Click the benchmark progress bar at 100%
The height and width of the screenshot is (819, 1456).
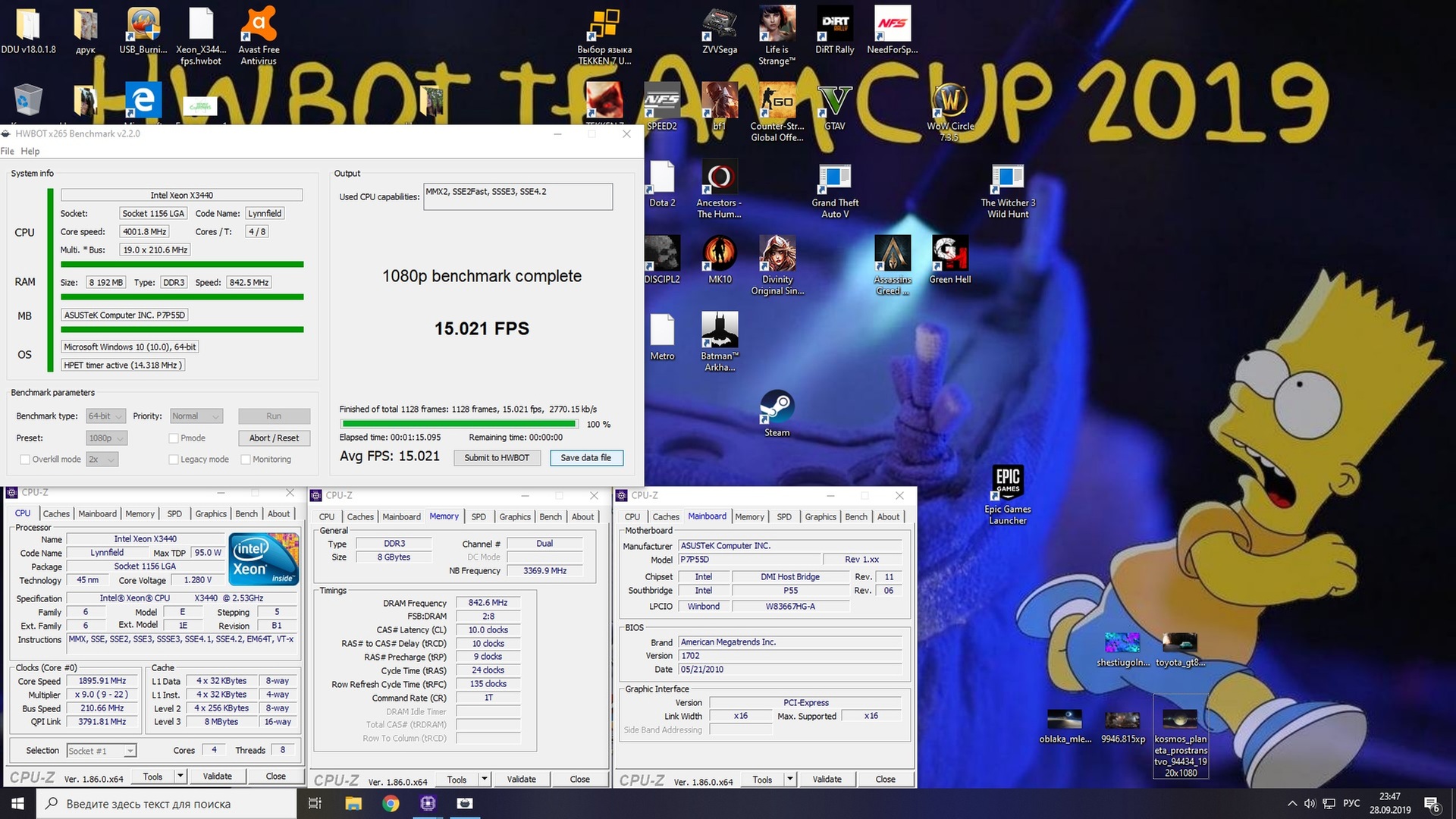[460, 425]
